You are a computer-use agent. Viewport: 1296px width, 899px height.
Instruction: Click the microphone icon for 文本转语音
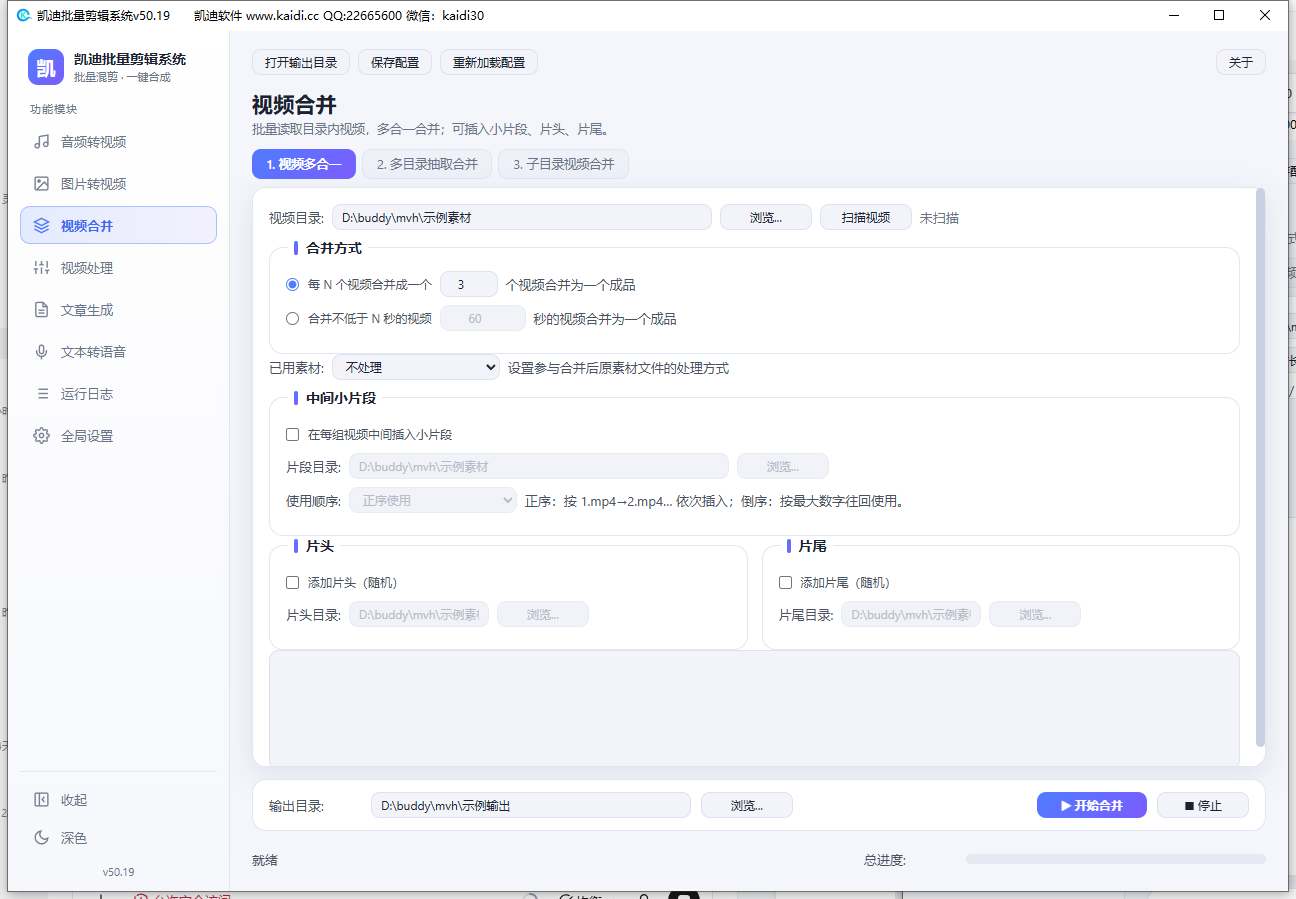tap(42, 352)
